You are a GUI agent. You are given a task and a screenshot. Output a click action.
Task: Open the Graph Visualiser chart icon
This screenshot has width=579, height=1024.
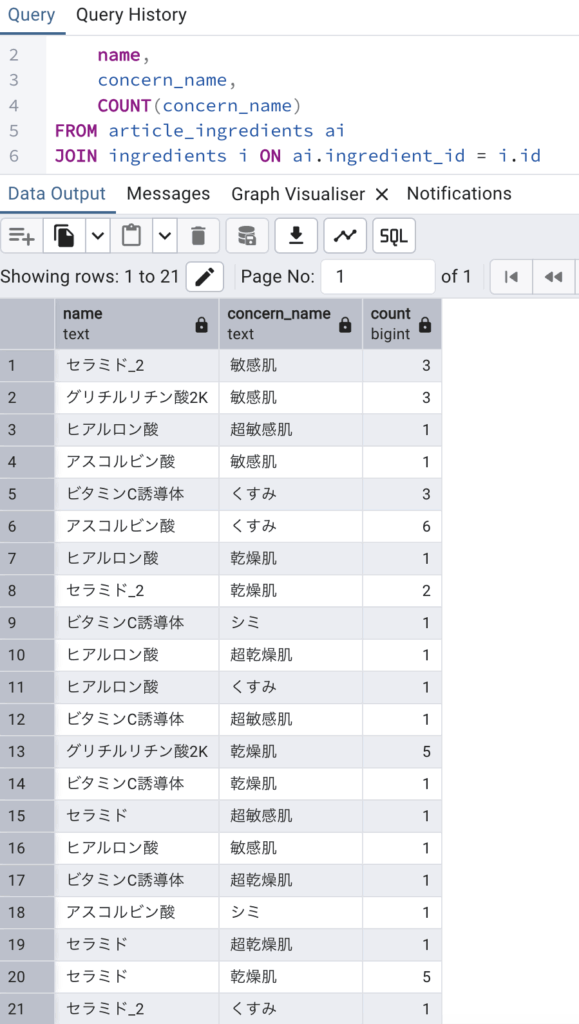pyautogui.click(x=345, y=236)
